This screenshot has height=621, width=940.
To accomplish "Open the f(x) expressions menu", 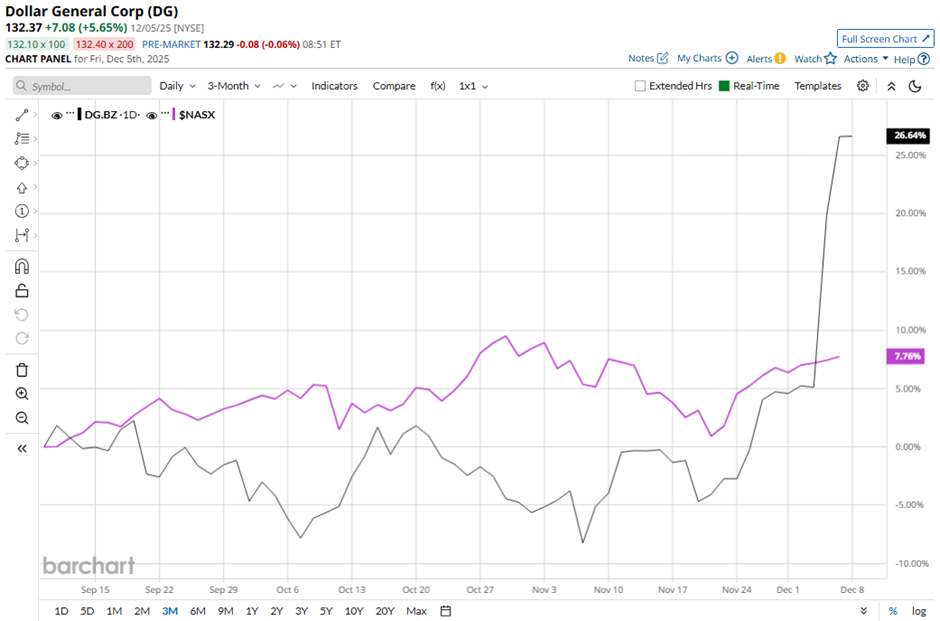I will 438,86.
